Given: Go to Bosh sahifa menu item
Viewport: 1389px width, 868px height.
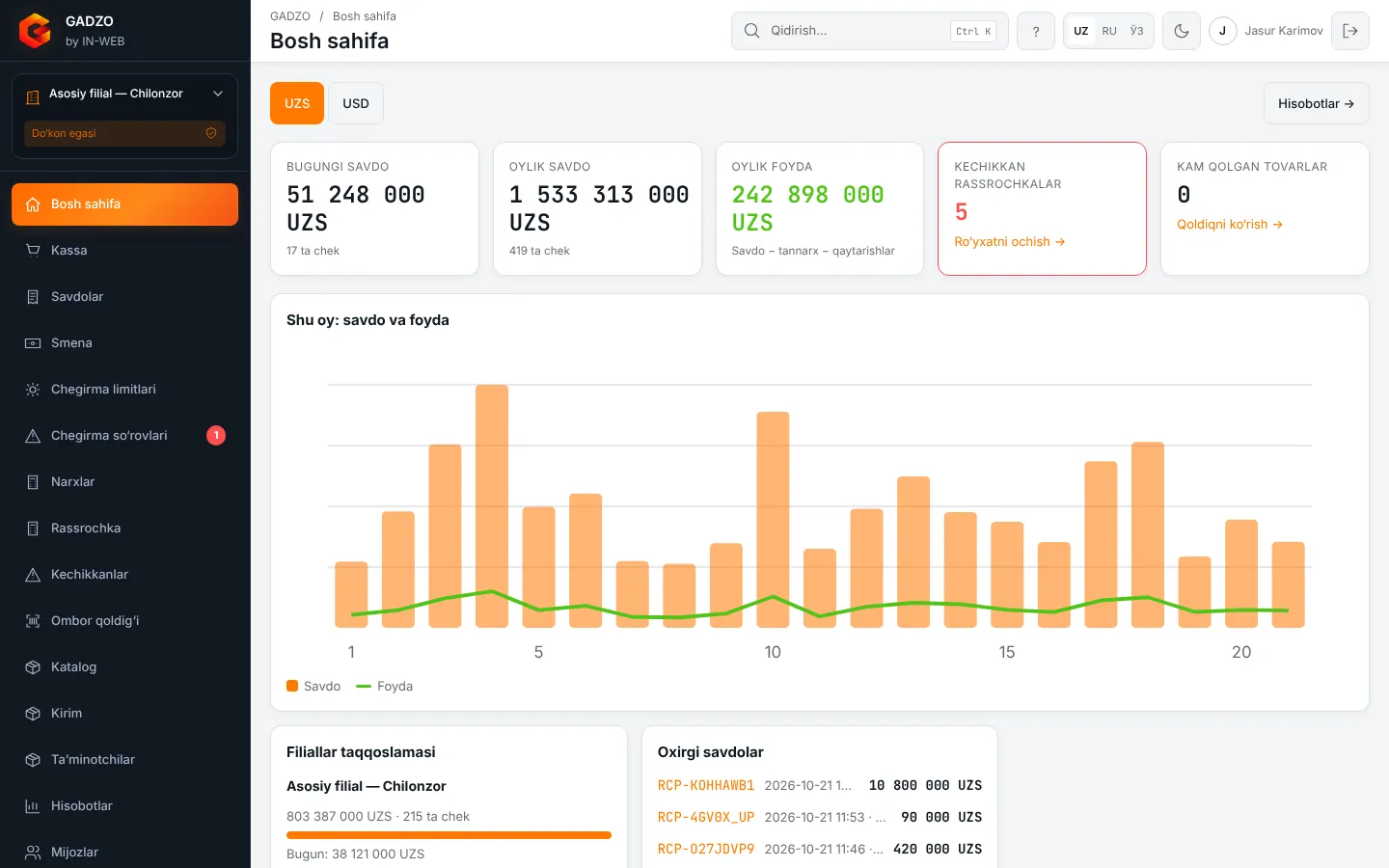Looking at the screenshot, I should point(124,204).
